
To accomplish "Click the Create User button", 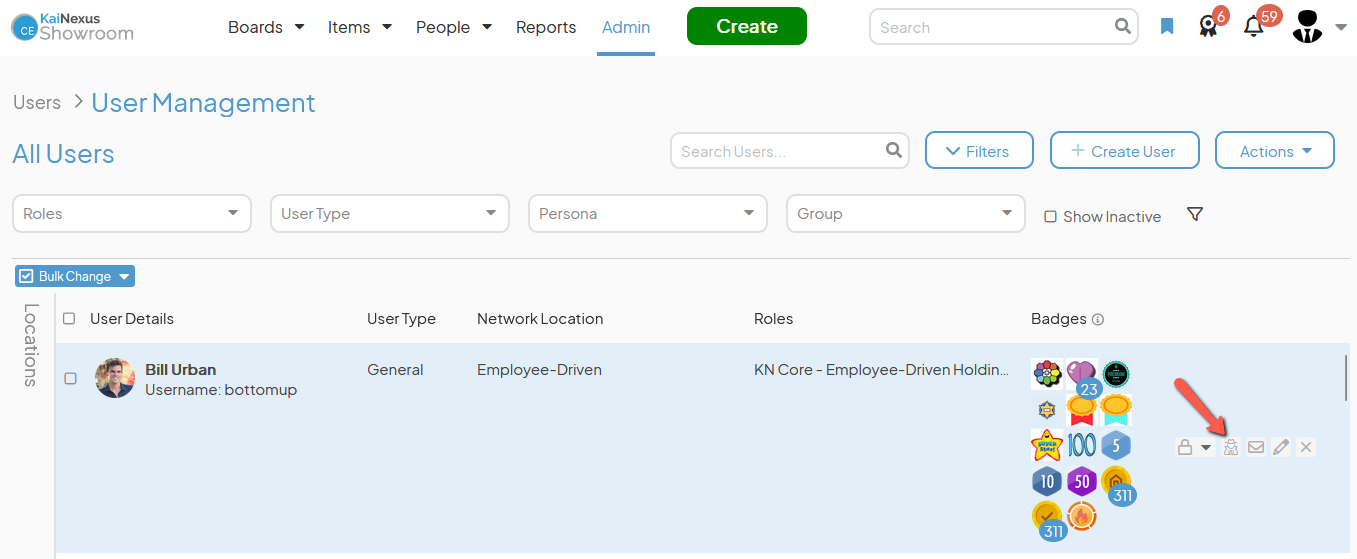I will (x=1125, y=151).
